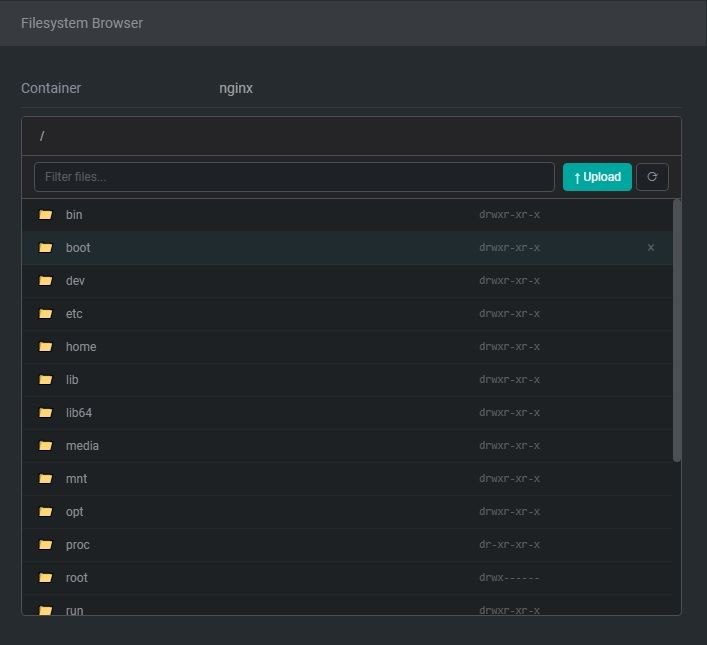
Task: Open the root directory name
Action: pyautogui.click(x=77, y=577)
